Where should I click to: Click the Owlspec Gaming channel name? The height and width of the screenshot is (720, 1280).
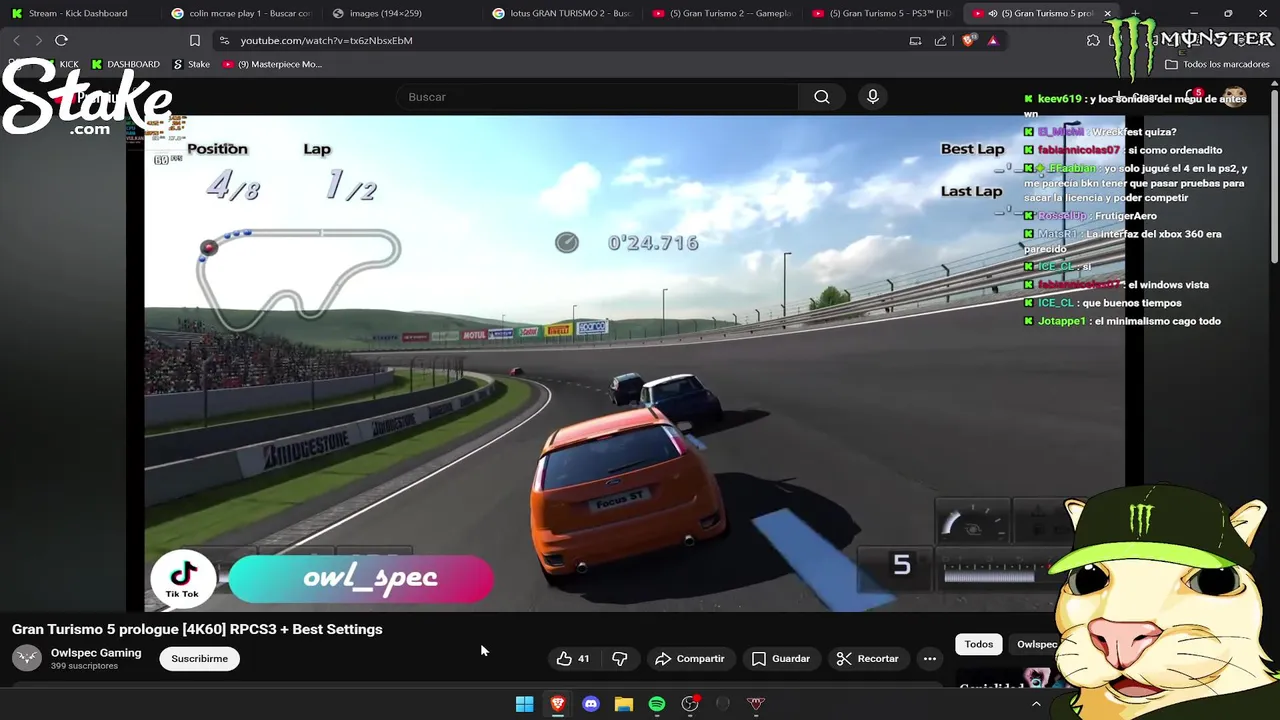(x=96, y=652)
